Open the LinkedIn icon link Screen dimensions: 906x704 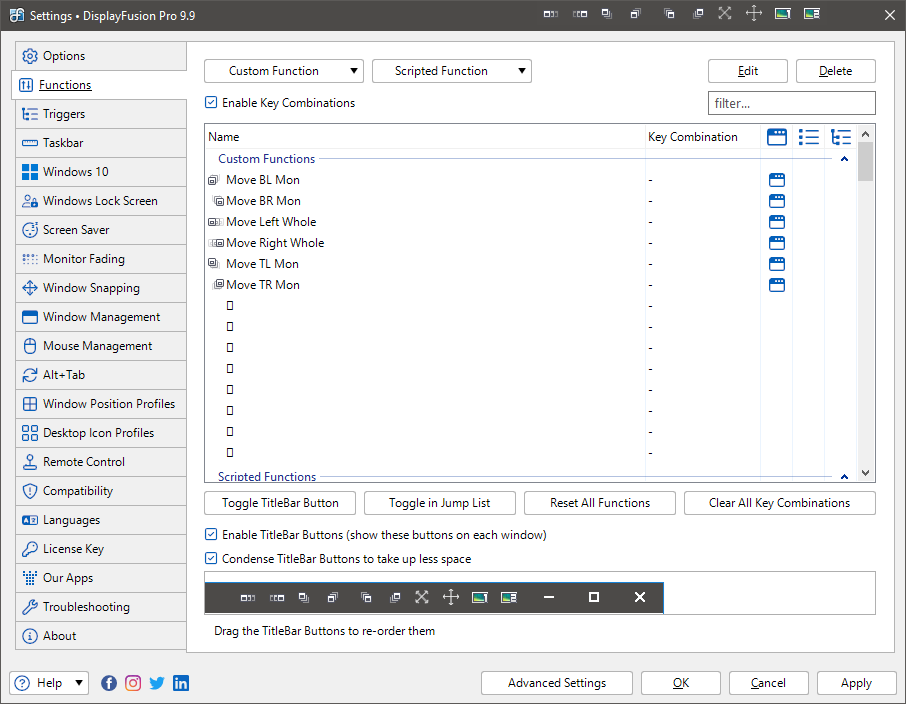181,683
